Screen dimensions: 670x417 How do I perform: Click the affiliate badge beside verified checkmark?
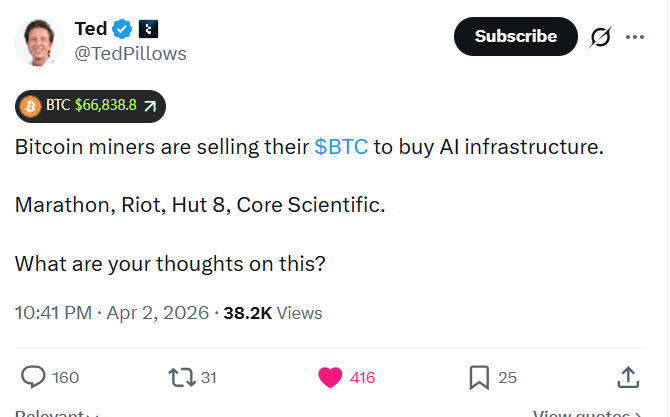pyautogui.click(x=147, y=29)
